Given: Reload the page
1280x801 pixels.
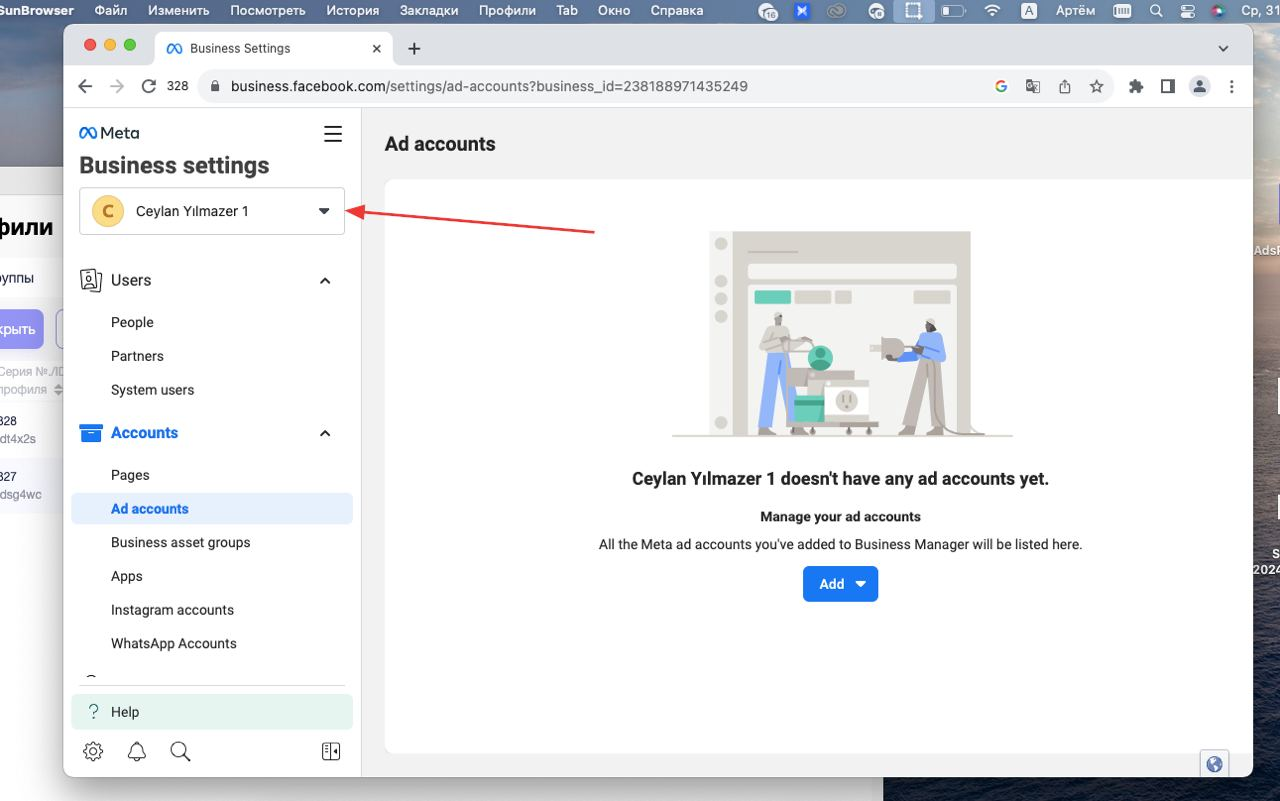Looking at the screenshot, I should tap(149, 86).
